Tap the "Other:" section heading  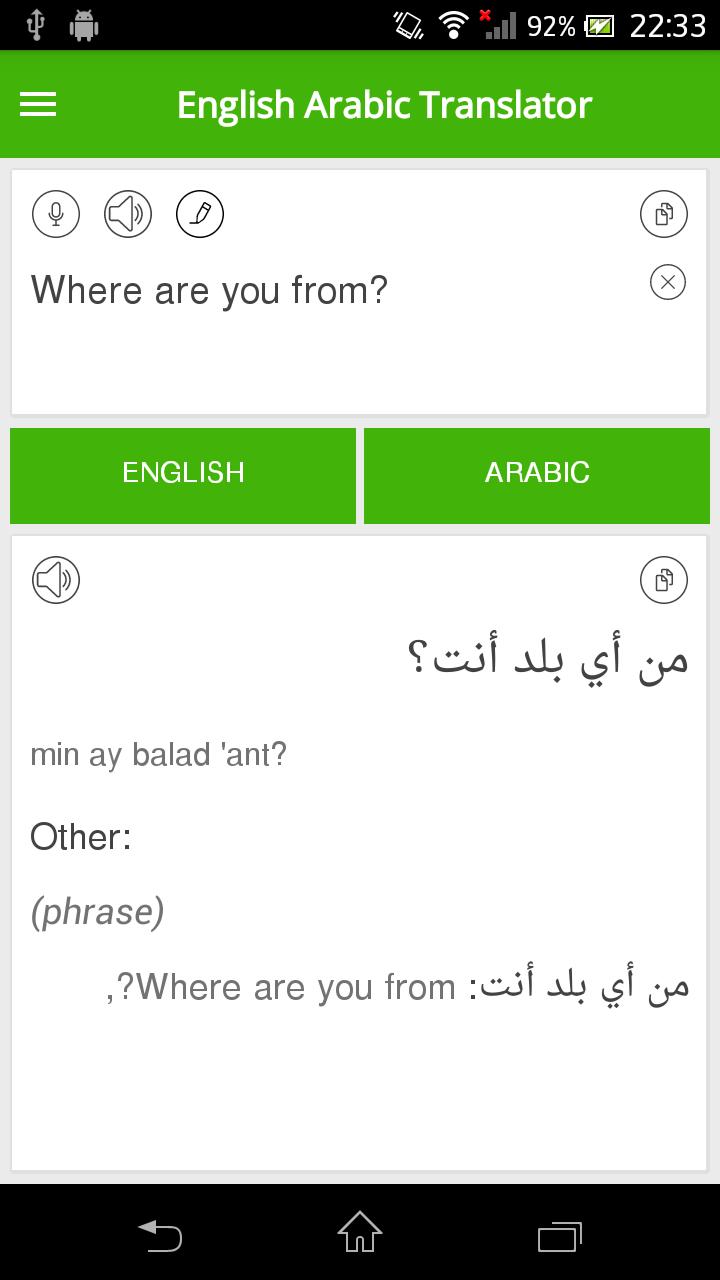tap(81, 837)
